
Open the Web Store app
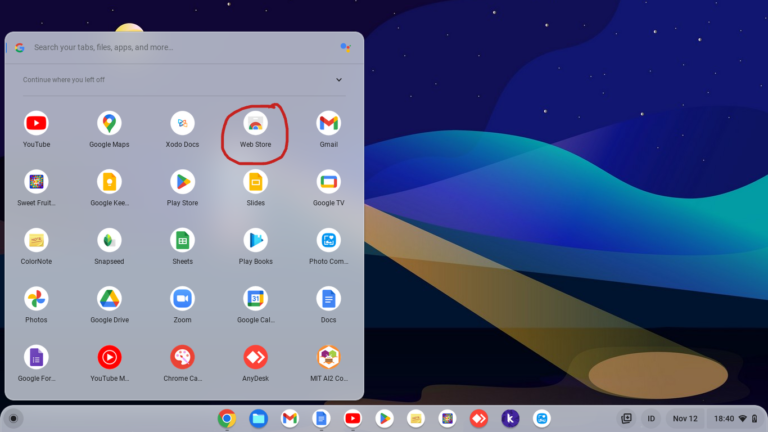(255, 123)
